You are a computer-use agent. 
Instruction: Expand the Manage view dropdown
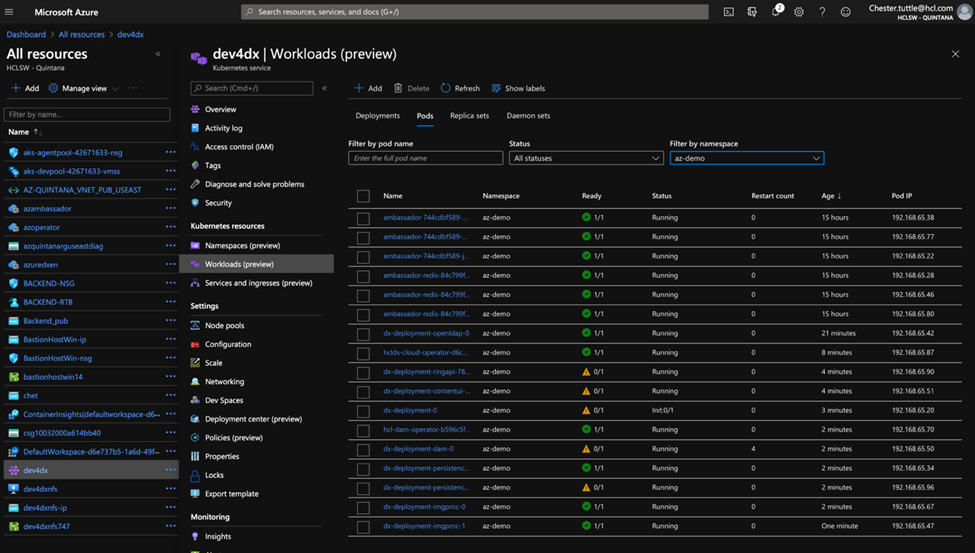(x=84, y=88)
